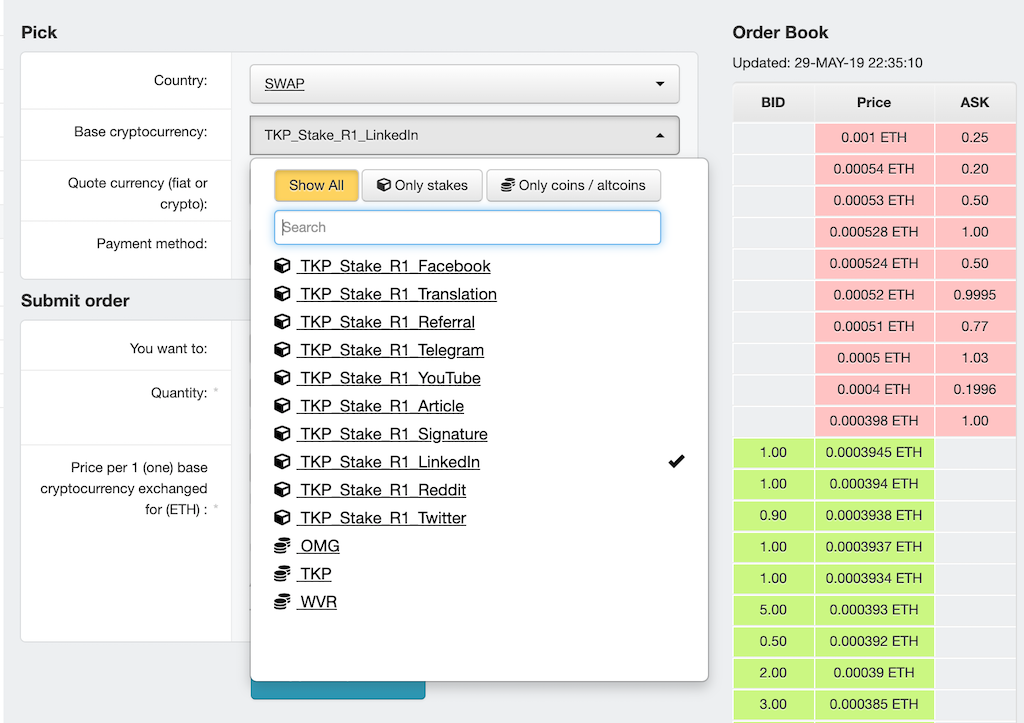Viewport: 1024px width, 723px height.
Task: Click the Price column header
Action: [874, 103]
